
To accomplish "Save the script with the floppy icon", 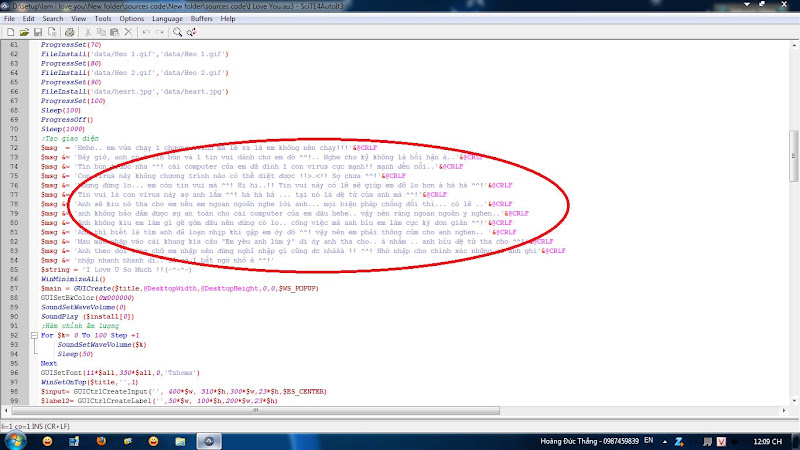I will point(36,32).
